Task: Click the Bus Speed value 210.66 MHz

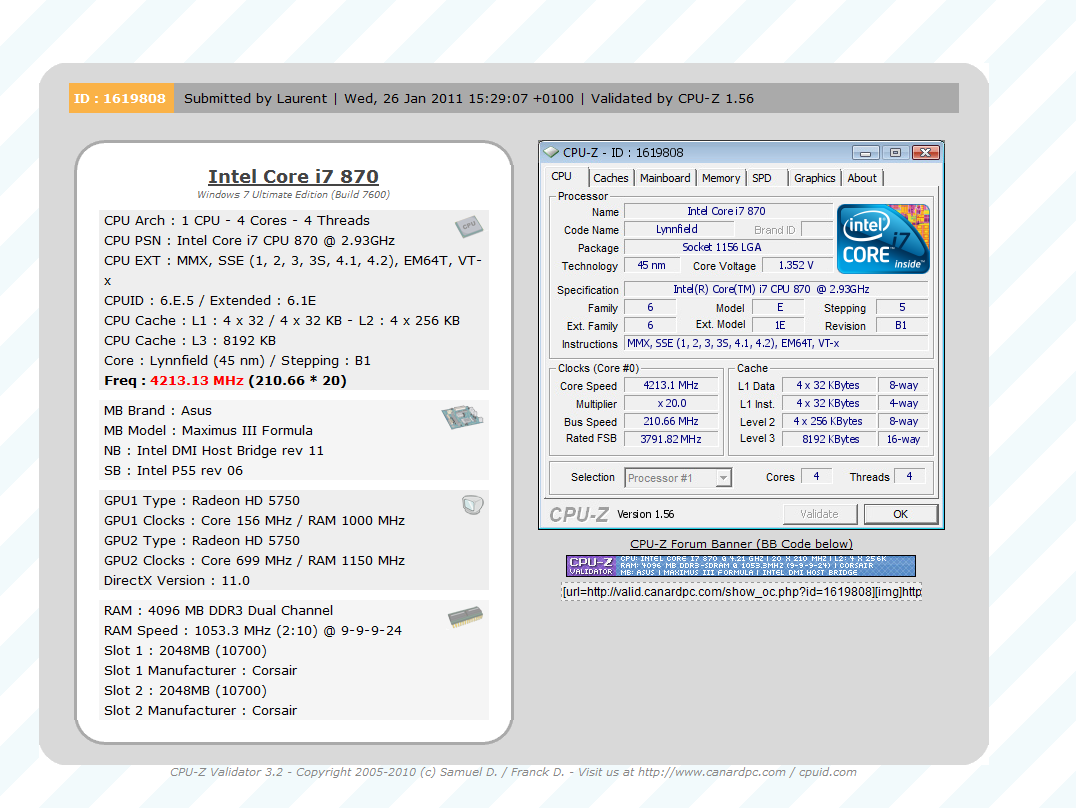Action: (670, 422)
